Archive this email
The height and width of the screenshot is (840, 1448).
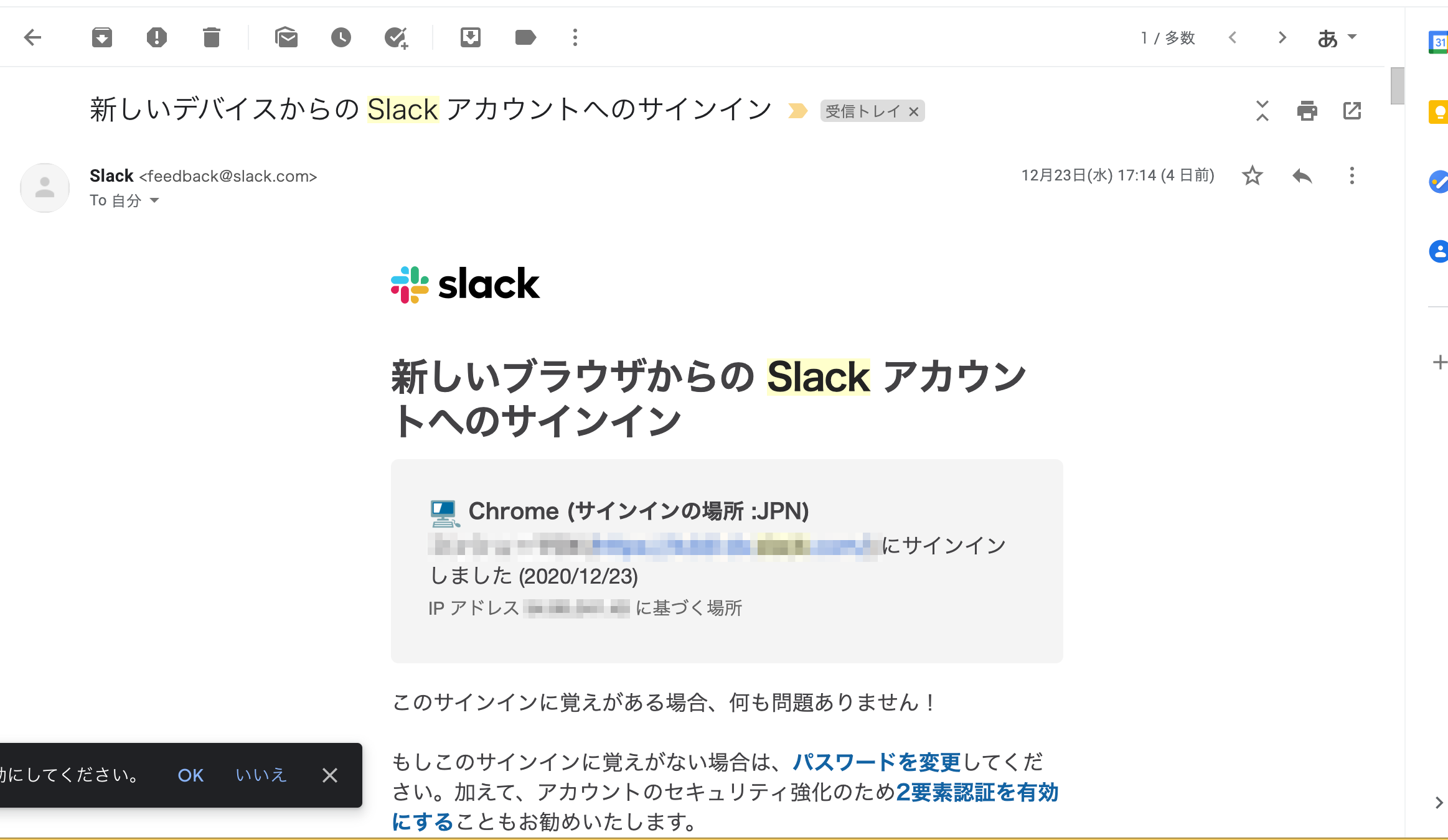coord(101,37)
